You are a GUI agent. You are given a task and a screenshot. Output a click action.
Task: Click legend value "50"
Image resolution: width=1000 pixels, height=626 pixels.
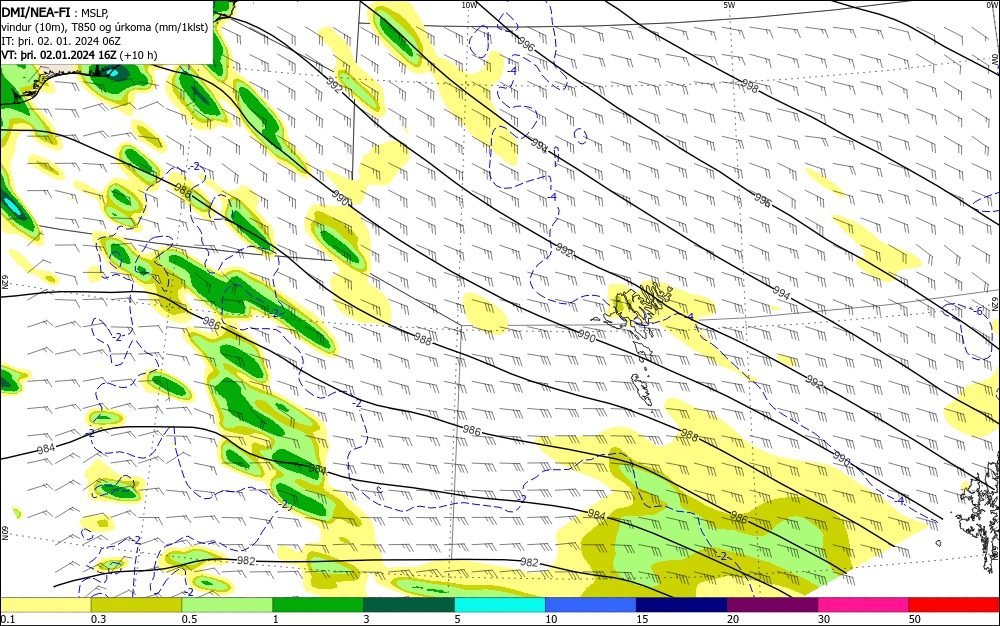915,619
